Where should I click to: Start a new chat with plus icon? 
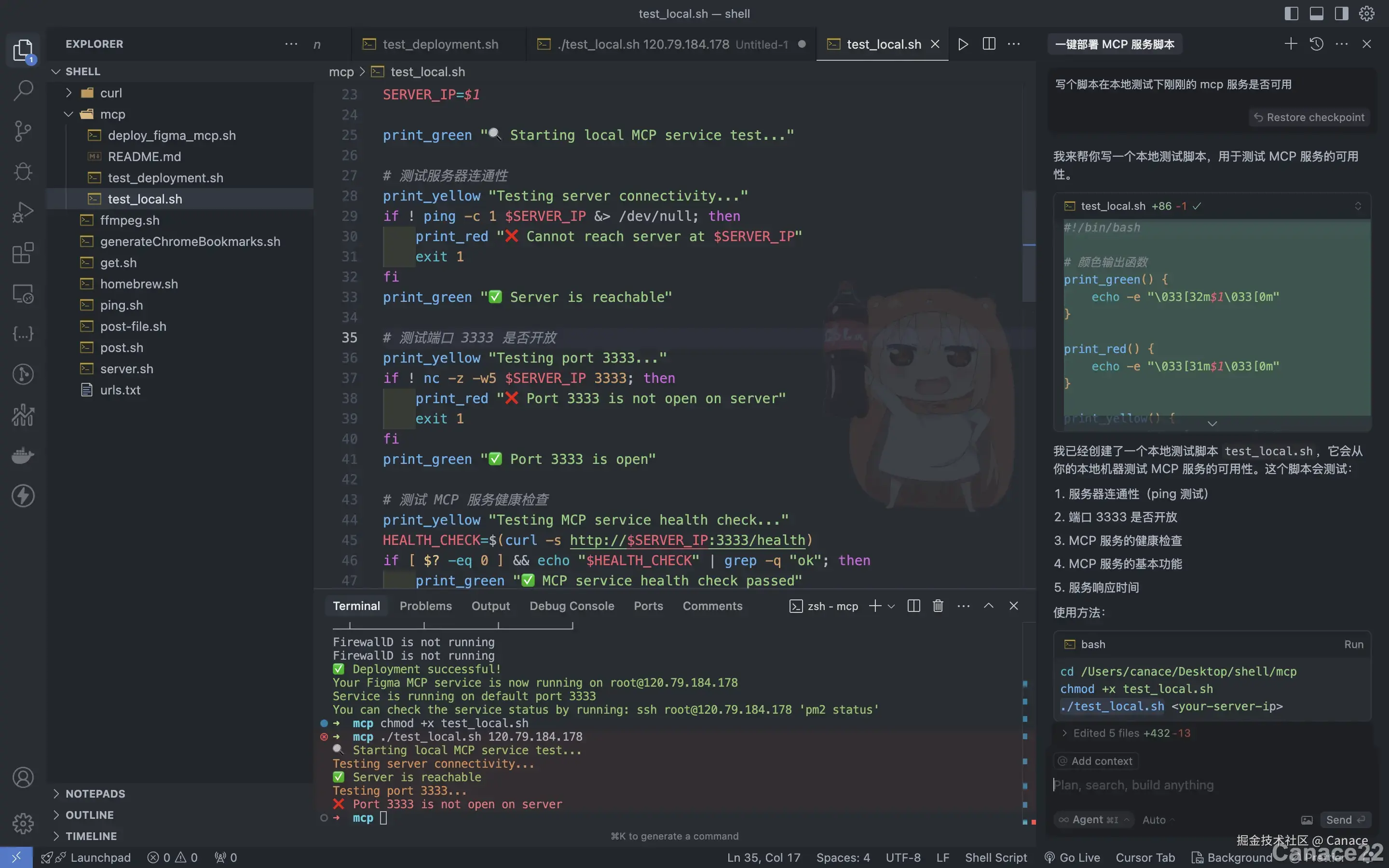[1290, 44]
